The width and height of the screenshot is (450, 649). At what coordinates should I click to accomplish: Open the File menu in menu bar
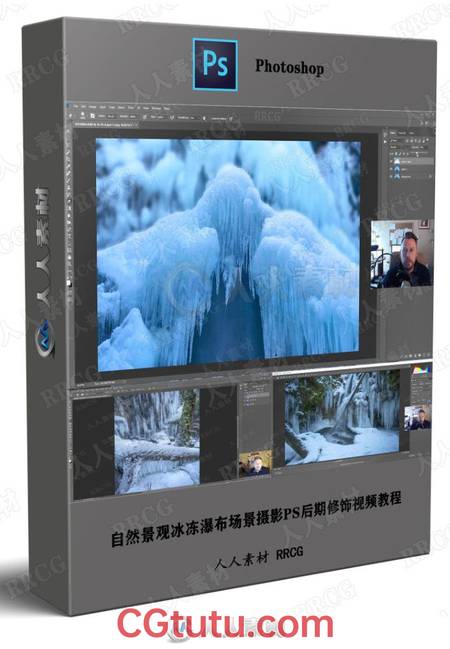76,107
